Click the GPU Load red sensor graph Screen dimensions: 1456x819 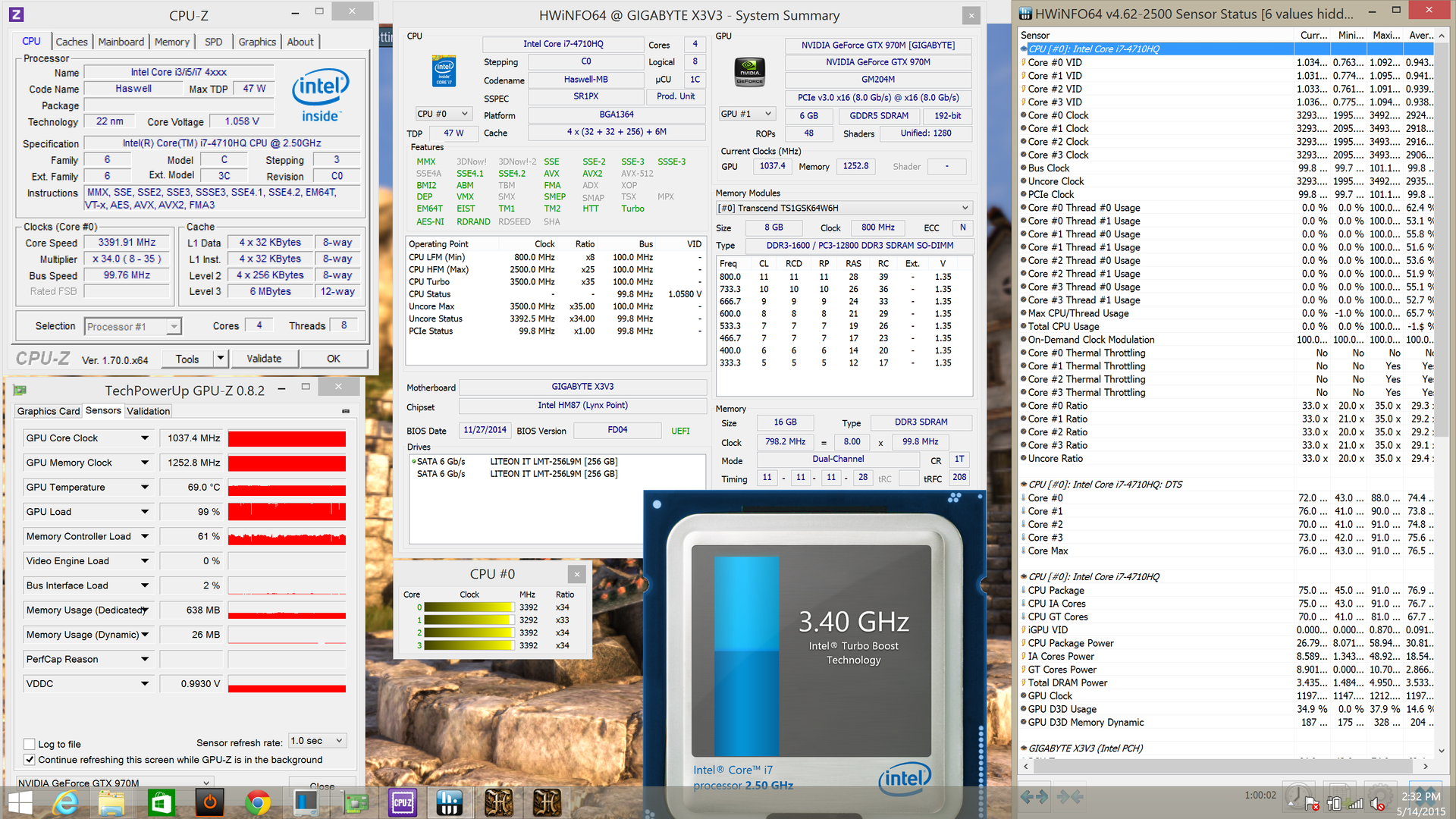coord(287,512)
